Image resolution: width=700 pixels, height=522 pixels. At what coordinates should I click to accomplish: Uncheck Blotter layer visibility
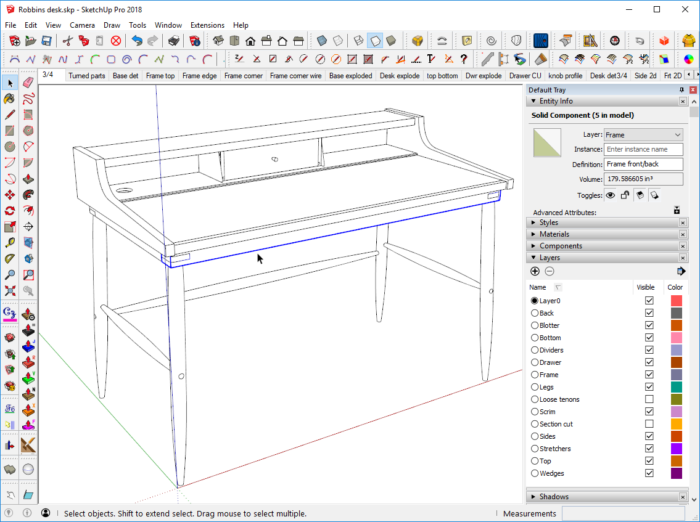click(649, 326)
